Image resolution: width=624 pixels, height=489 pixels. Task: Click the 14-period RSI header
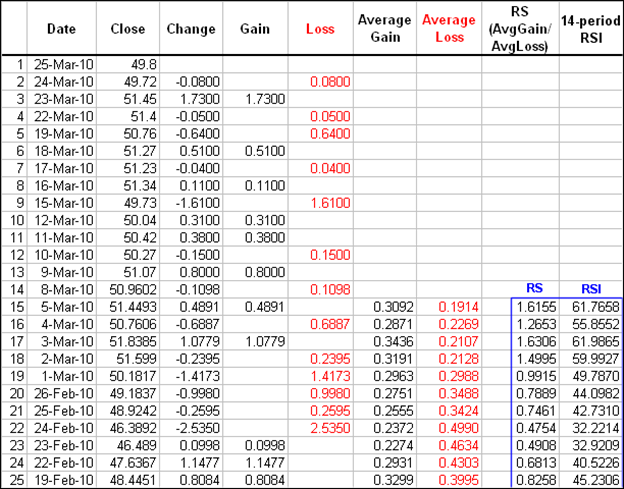click(591, 29)
